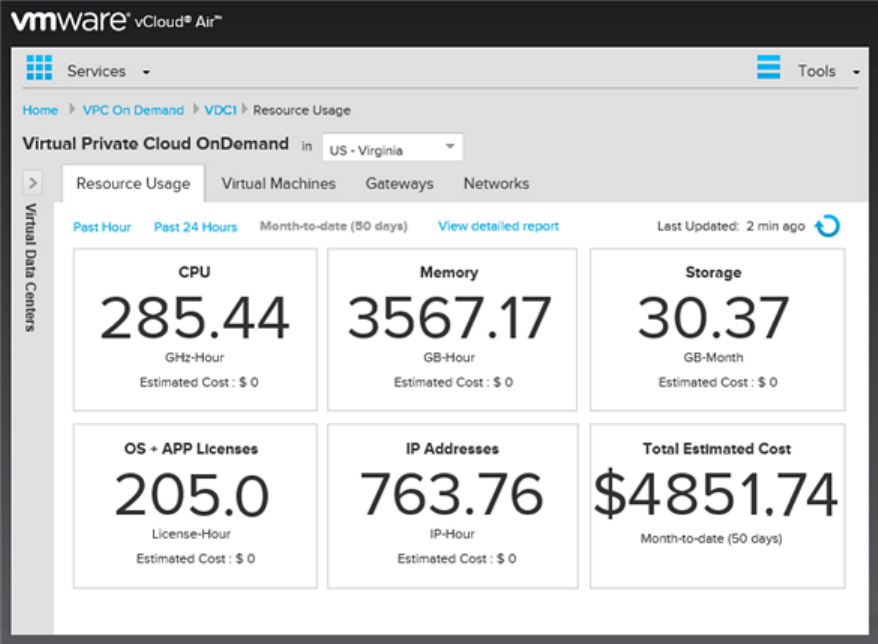This screenshot has width=878, height=644.
Task: Switch to the Resource Usage tab
Action: point(133,184)
